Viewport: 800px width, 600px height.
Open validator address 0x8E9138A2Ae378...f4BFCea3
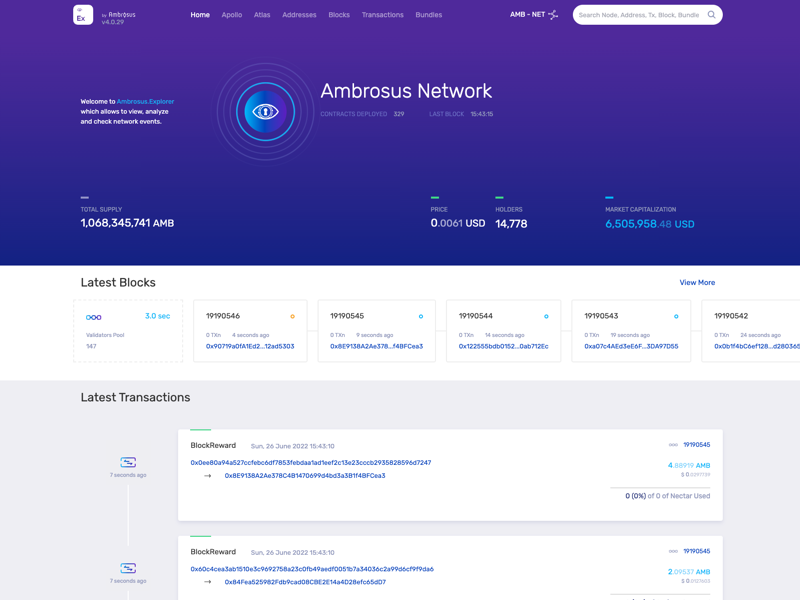point(377,346)
